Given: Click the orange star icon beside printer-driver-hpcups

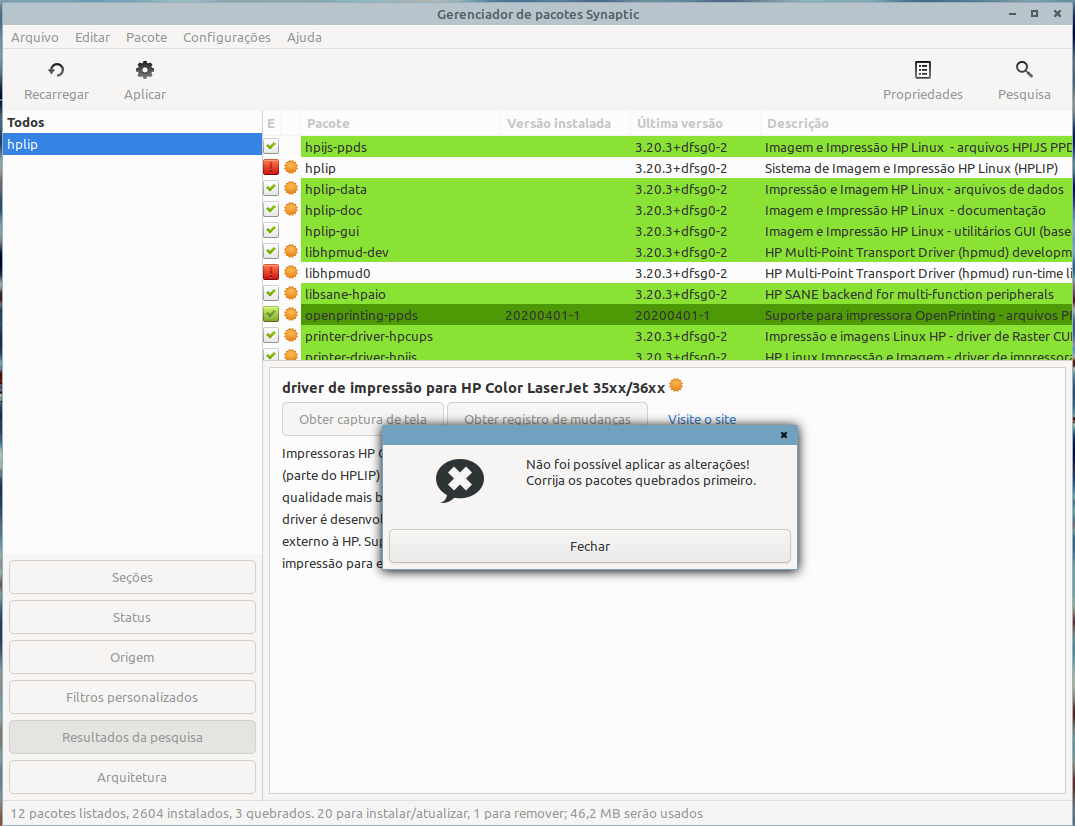Looking at the screenshot, I should coord(291,336).
